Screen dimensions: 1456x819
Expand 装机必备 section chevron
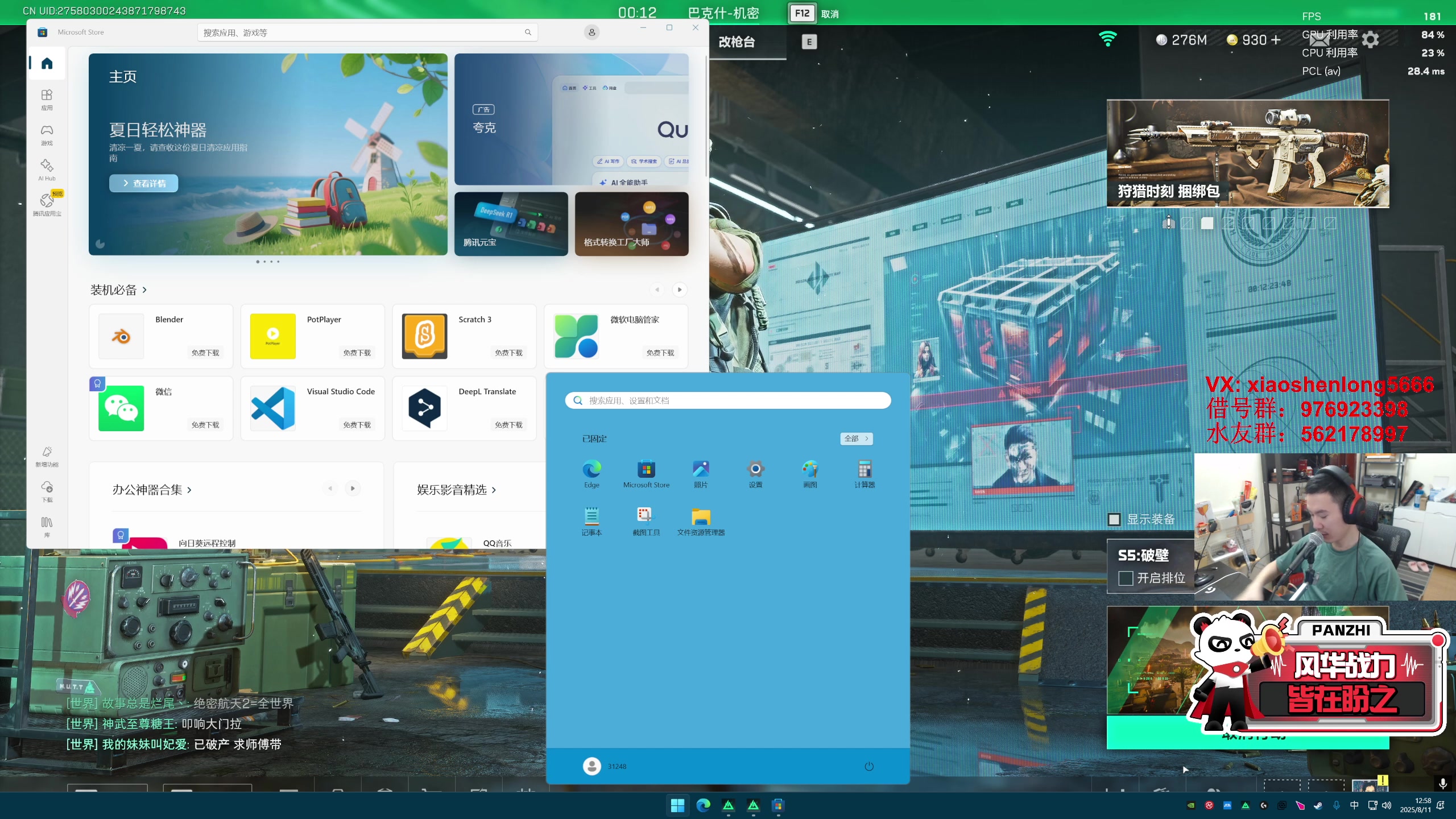point(144,290)
